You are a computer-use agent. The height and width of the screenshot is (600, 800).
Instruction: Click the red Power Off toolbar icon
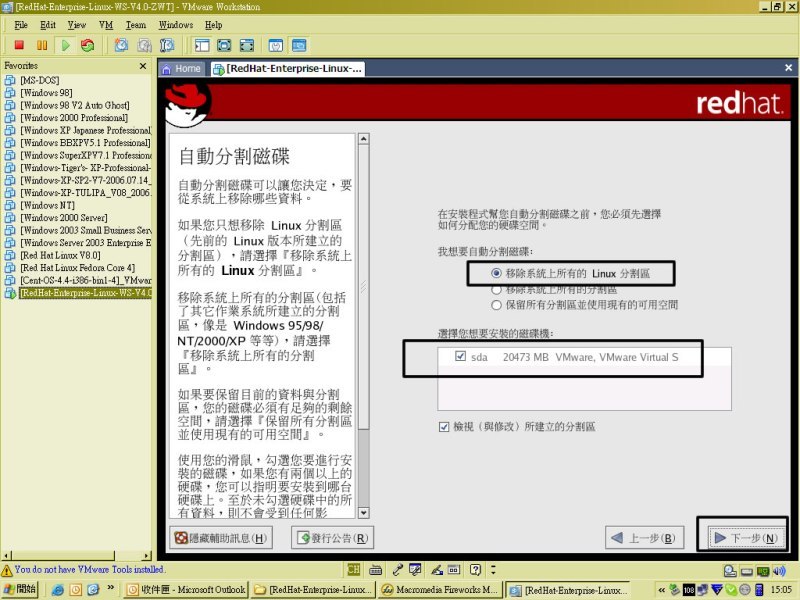pyautogui.click(x=19, y=45)
